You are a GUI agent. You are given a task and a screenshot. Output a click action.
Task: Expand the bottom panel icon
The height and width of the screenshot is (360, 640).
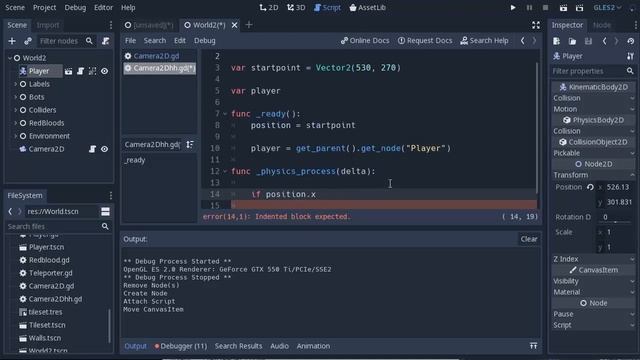coord(533,346)
